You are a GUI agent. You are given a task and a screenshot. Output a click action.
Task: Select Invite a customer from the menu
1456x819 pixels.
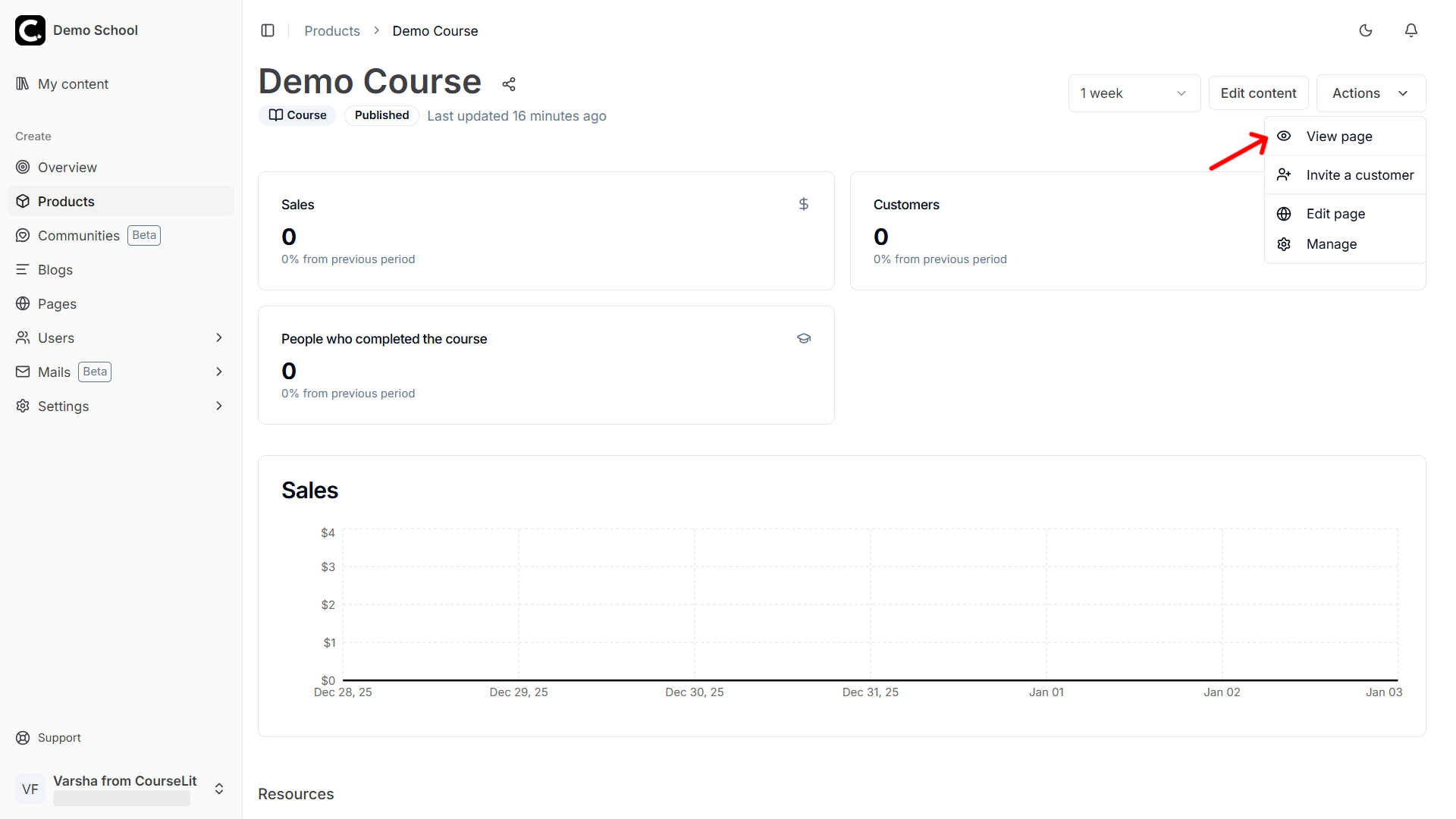[x=1359, y=174]
